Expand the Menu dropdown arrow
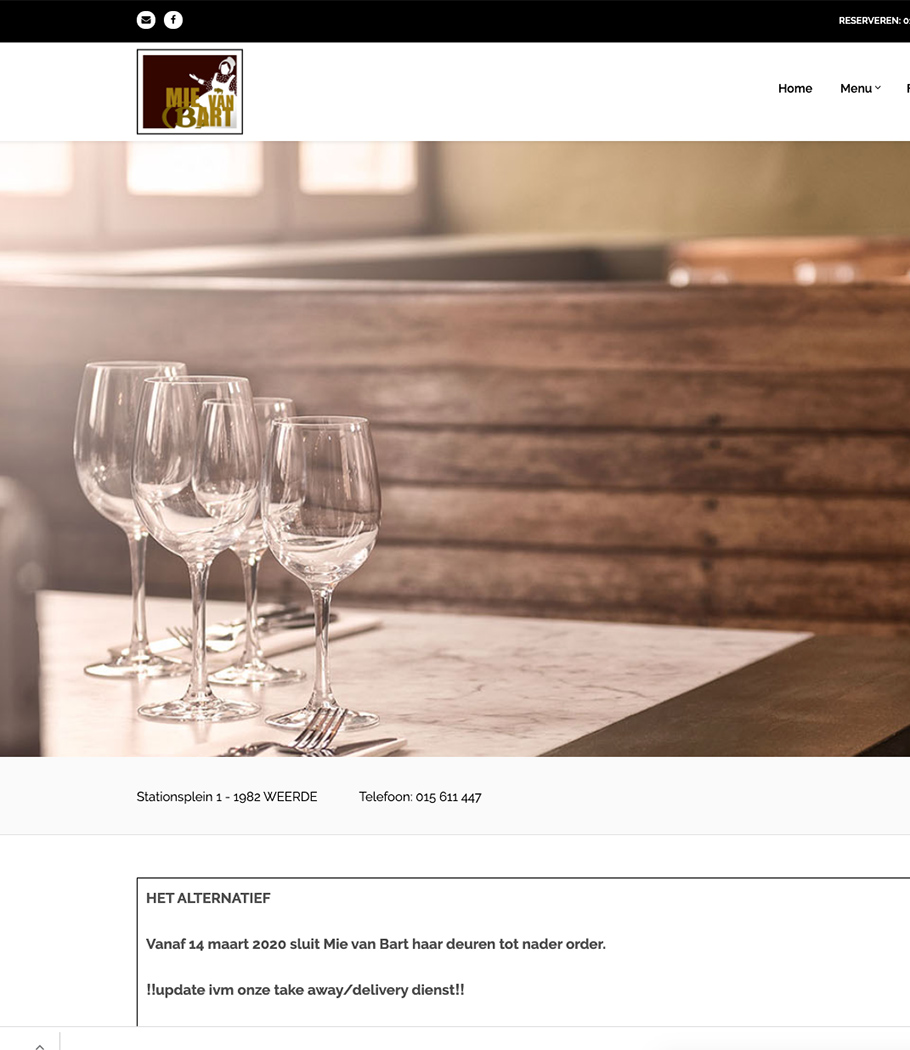The image size is (910, 1050). coord(878,88)
